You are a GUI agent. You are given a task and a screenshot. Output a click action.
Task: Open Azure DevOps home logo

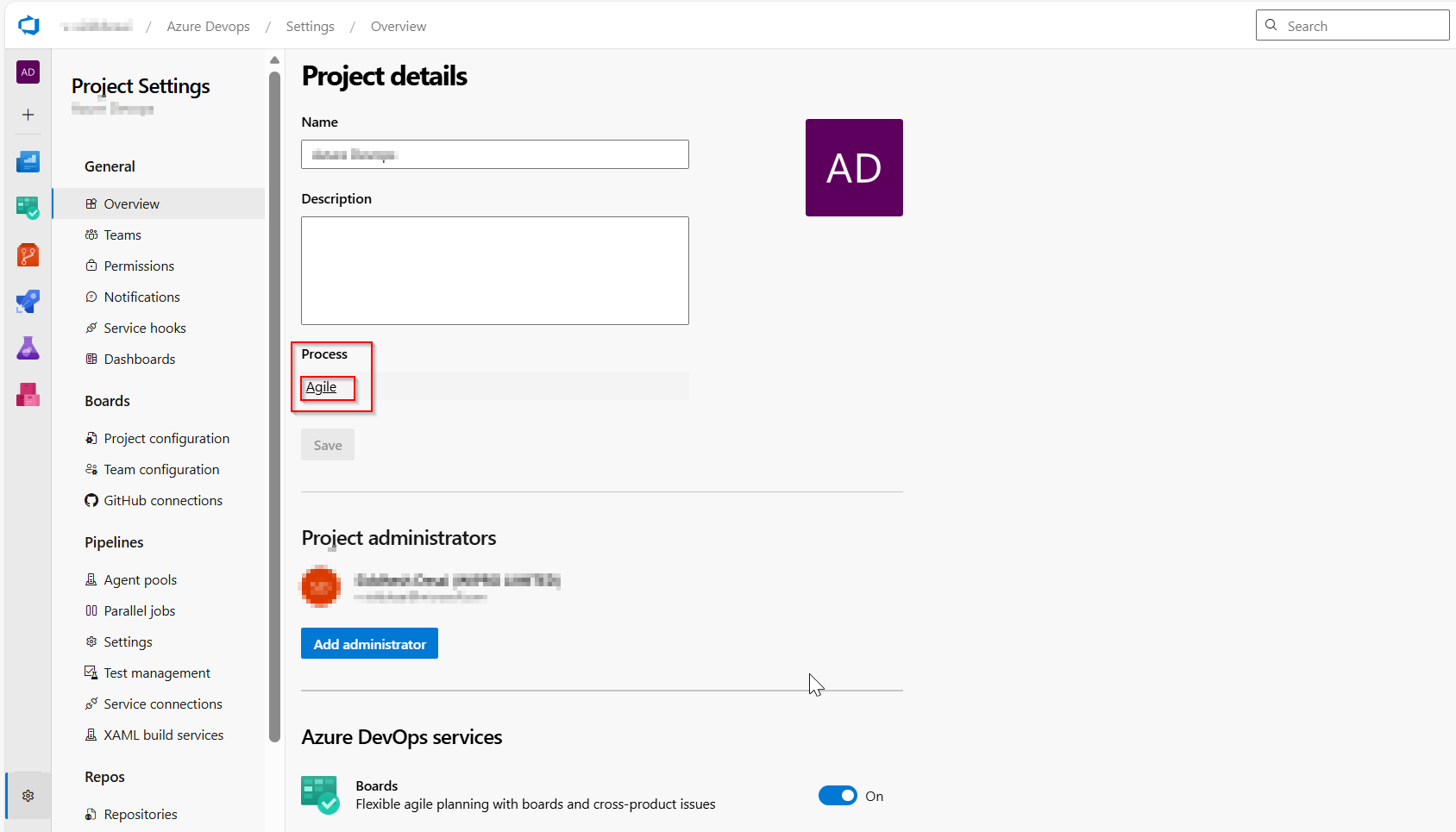28,26
